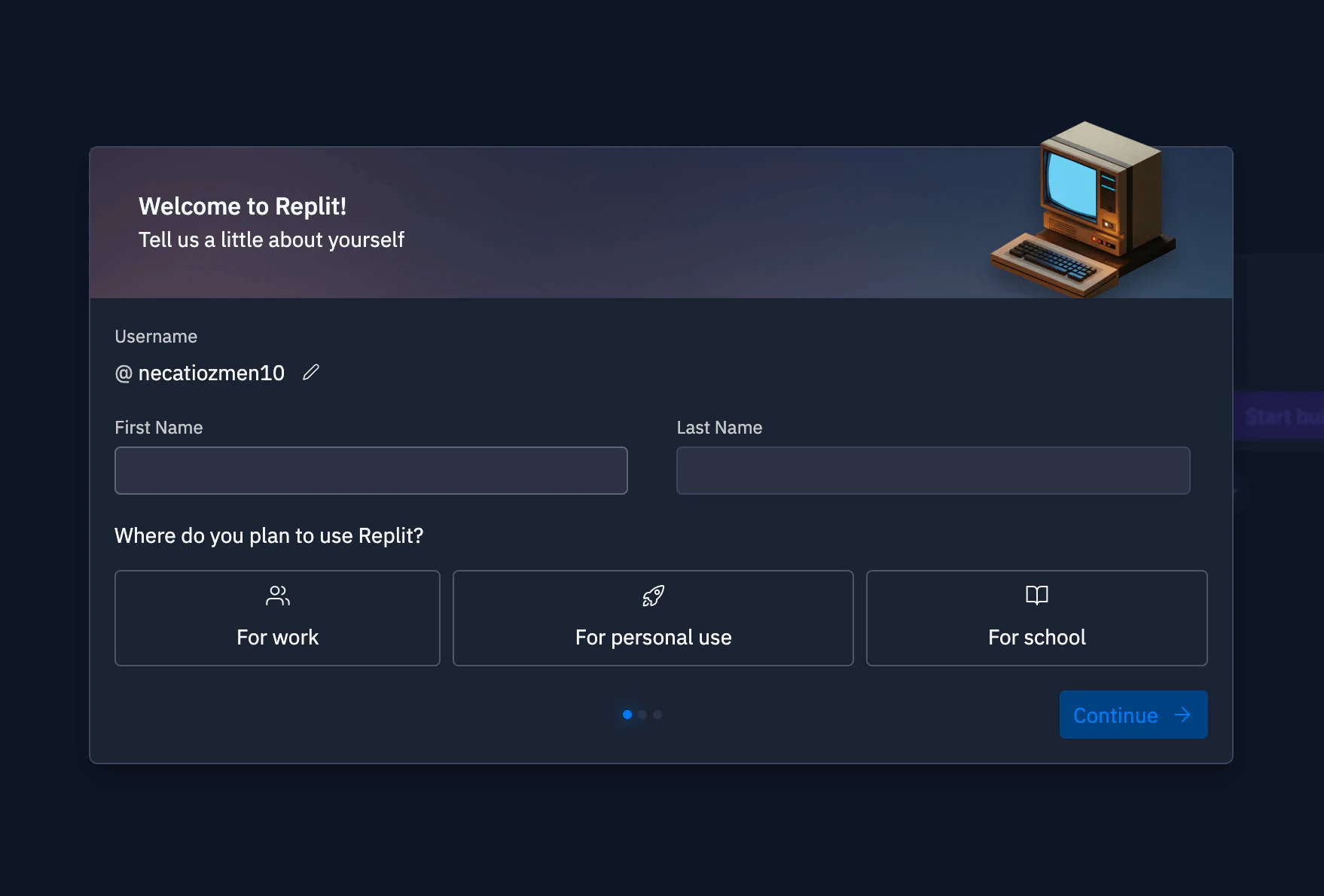
Task: Click the retro computer illustration
Action: tap(1083, 210)
